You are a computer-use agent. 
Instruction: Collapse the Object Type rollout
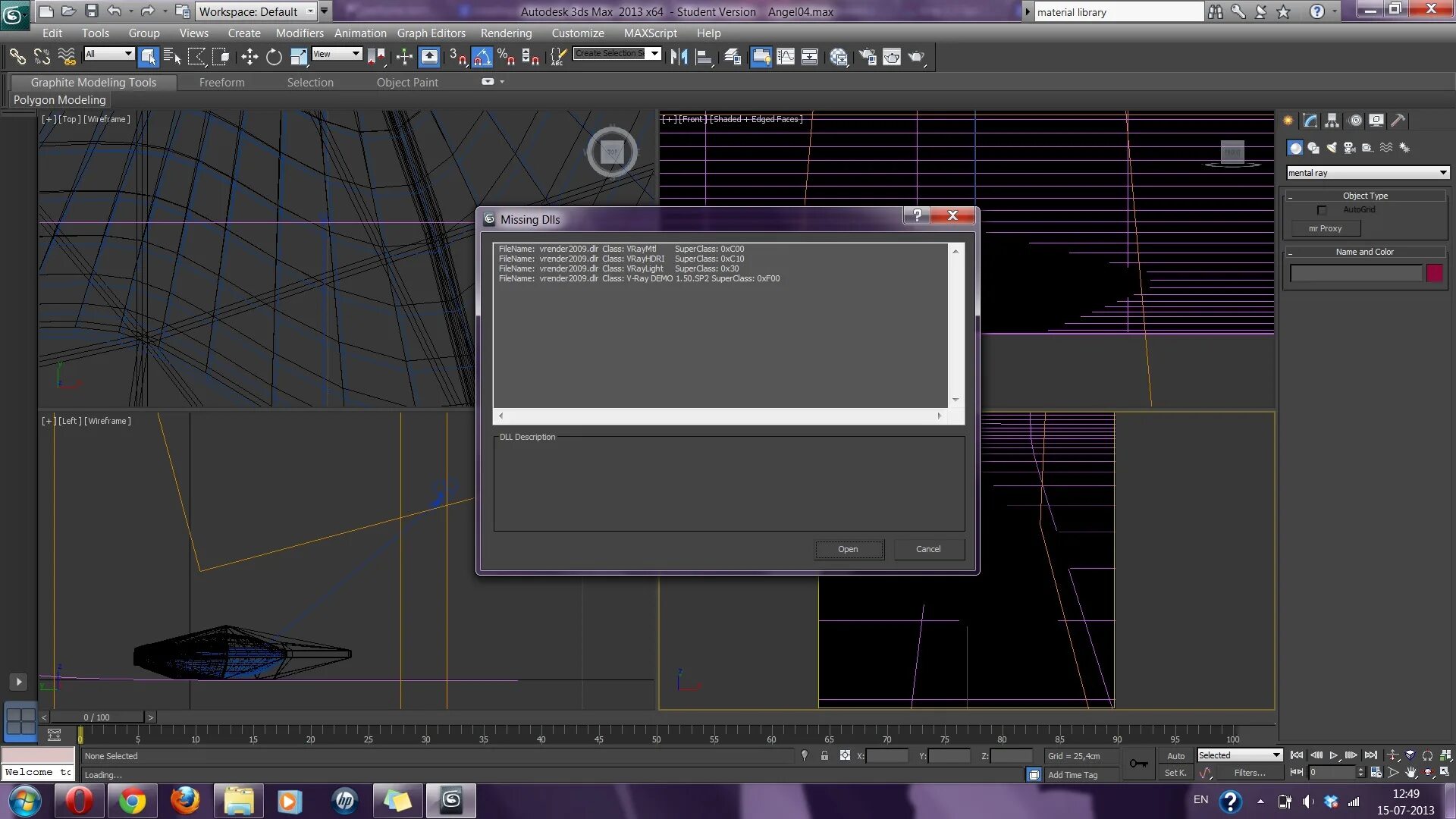(x=1365, y=196)
